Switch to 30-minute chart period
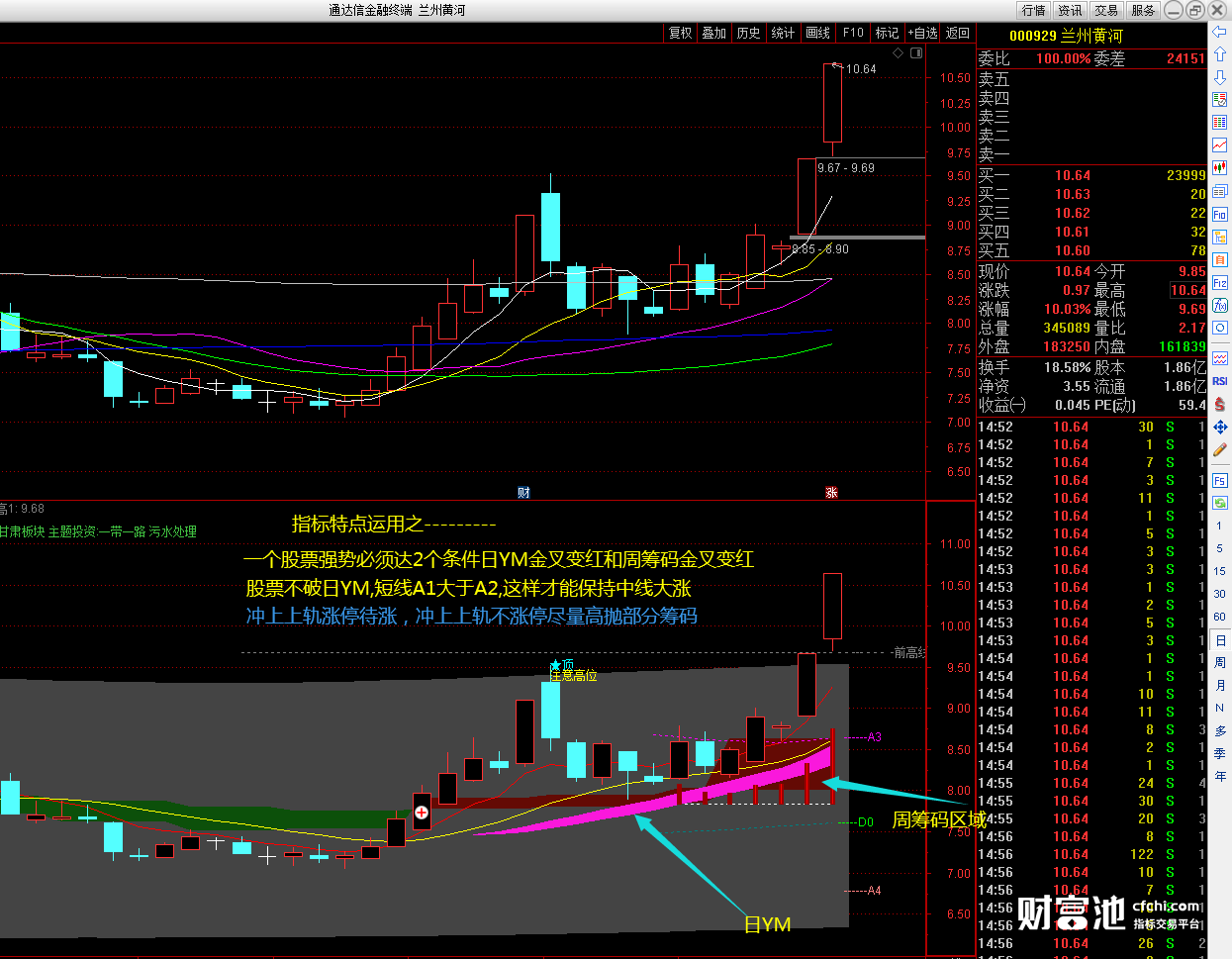The image size is (1232, 959). click(1220, 594)
